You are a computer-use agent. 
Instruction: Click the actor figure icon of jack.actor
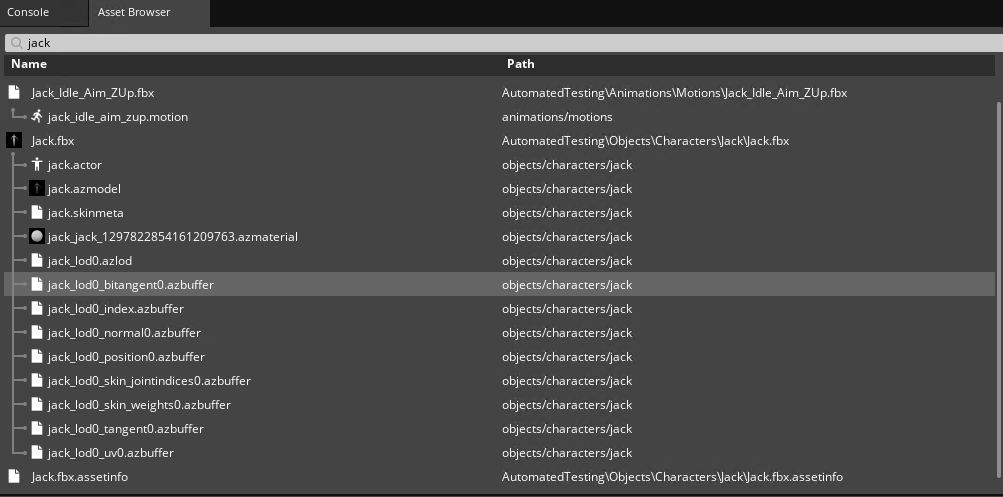point(37,164)
